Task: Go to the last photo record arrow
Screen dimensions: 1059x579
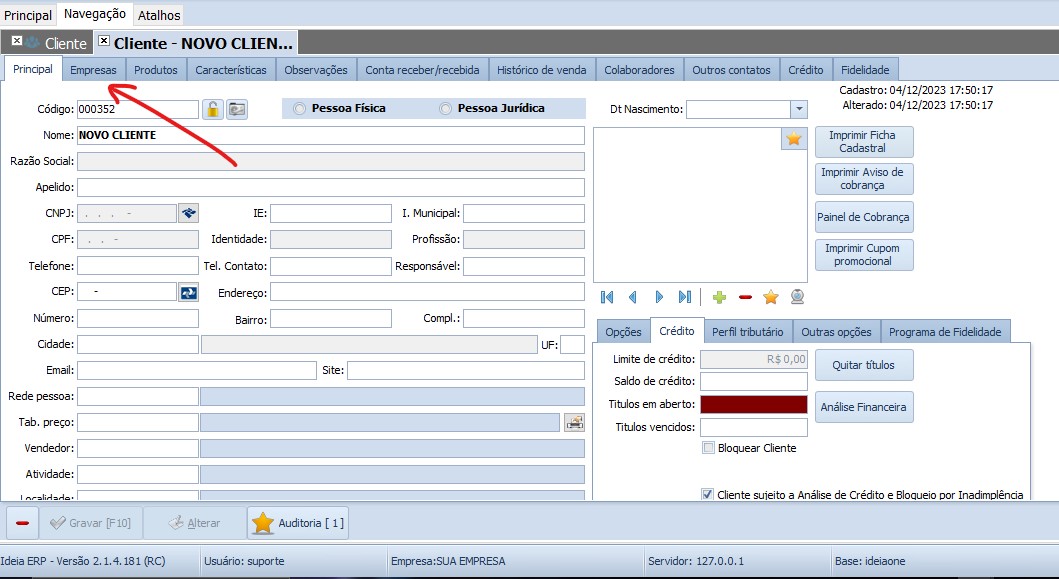Action: coord(685,297)
